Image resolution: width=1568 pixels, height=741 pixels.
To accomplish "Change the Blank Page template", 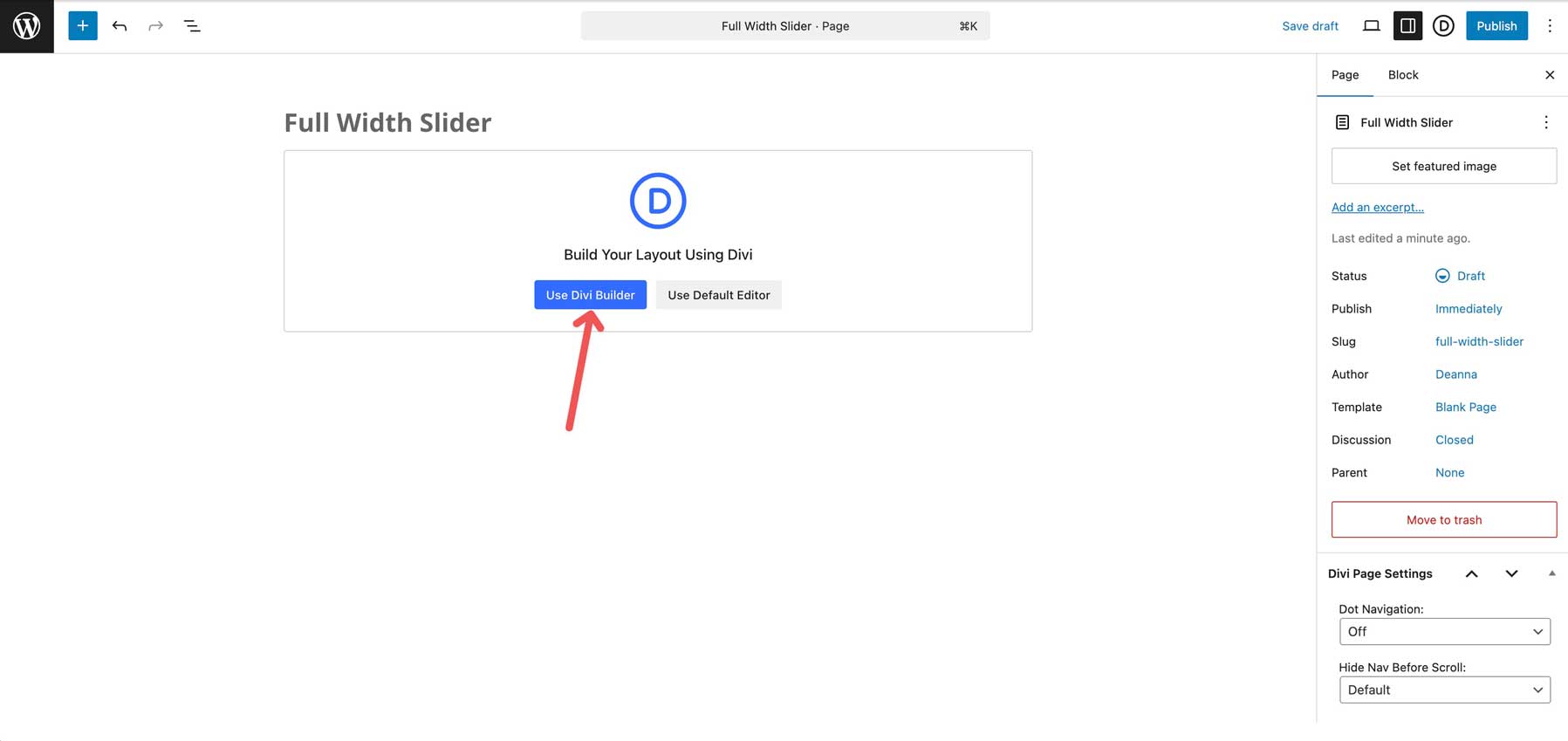I will tap(1466, 407).
